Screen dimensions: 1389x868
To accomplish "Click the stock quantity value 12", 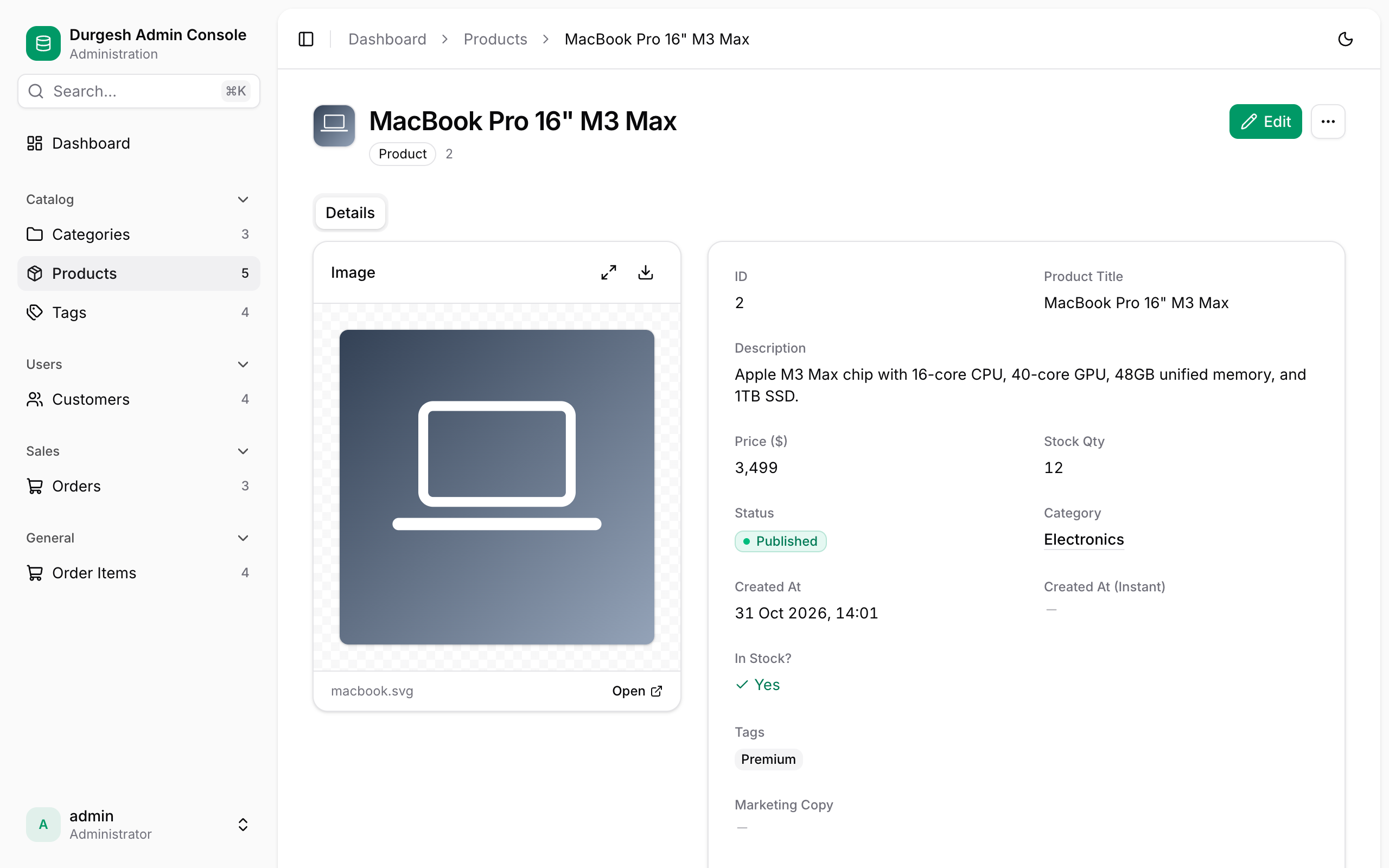I will [x=1053, y=467].
